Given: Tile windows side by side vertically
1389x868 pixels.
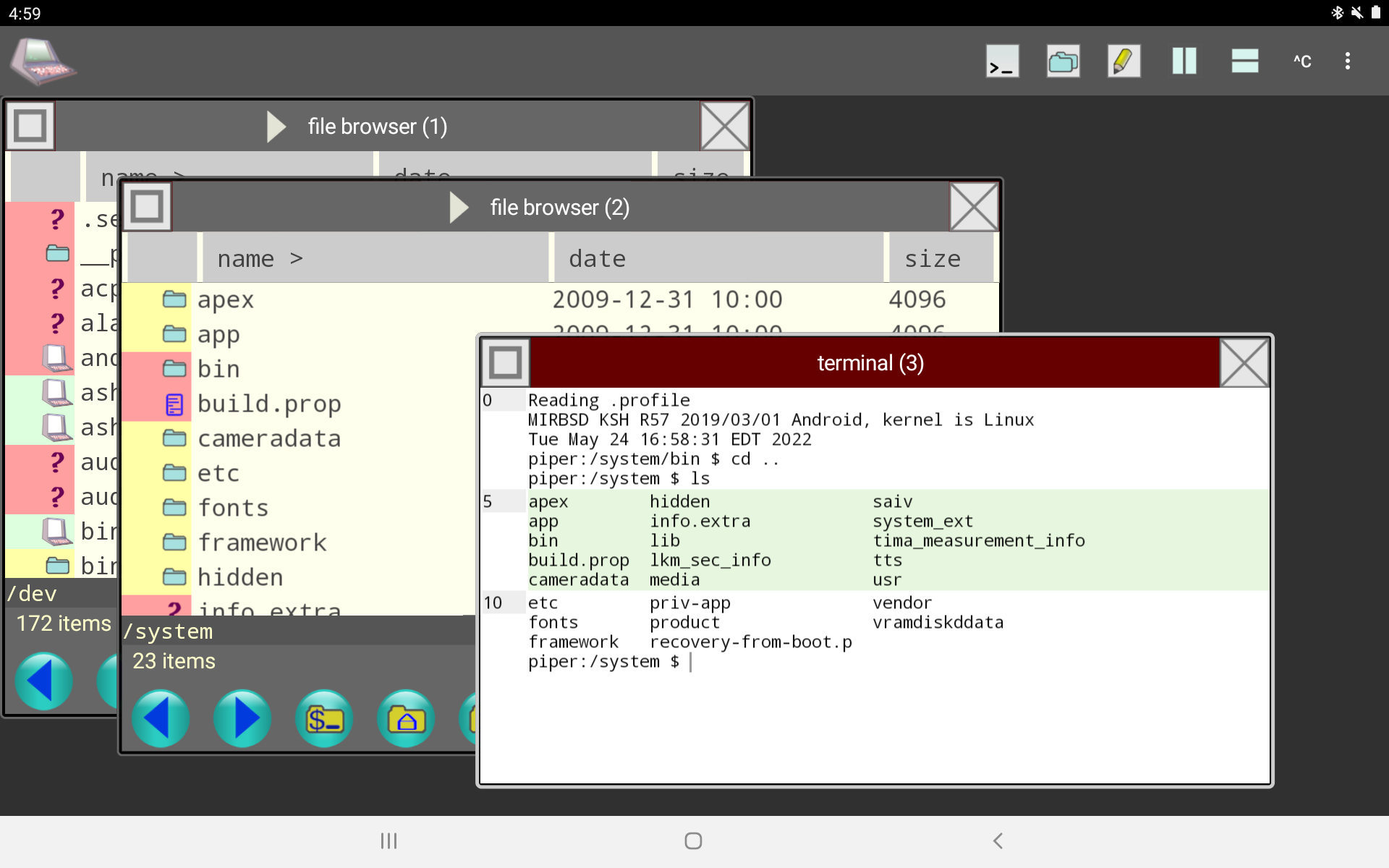Looking at the screenshot, I should click(1184, 61).
